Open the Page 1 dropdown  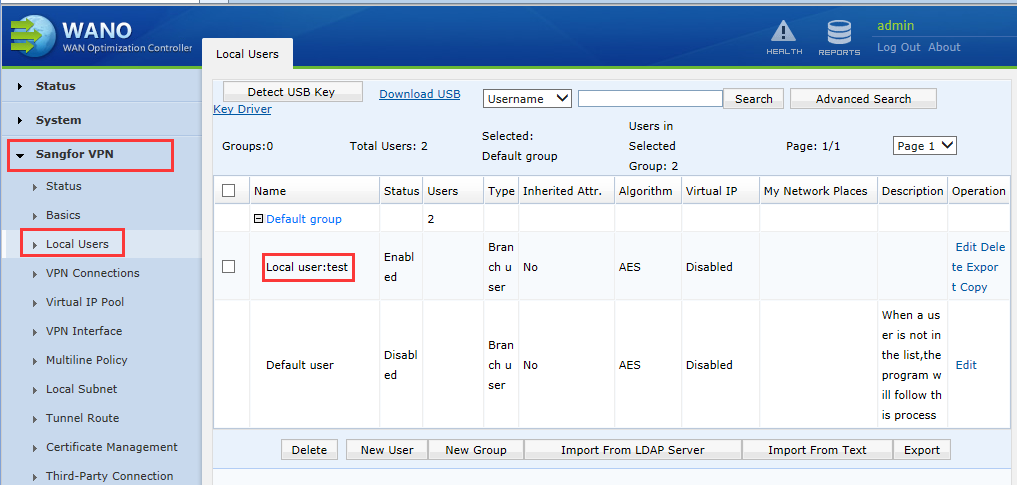[x=924, y=146]
